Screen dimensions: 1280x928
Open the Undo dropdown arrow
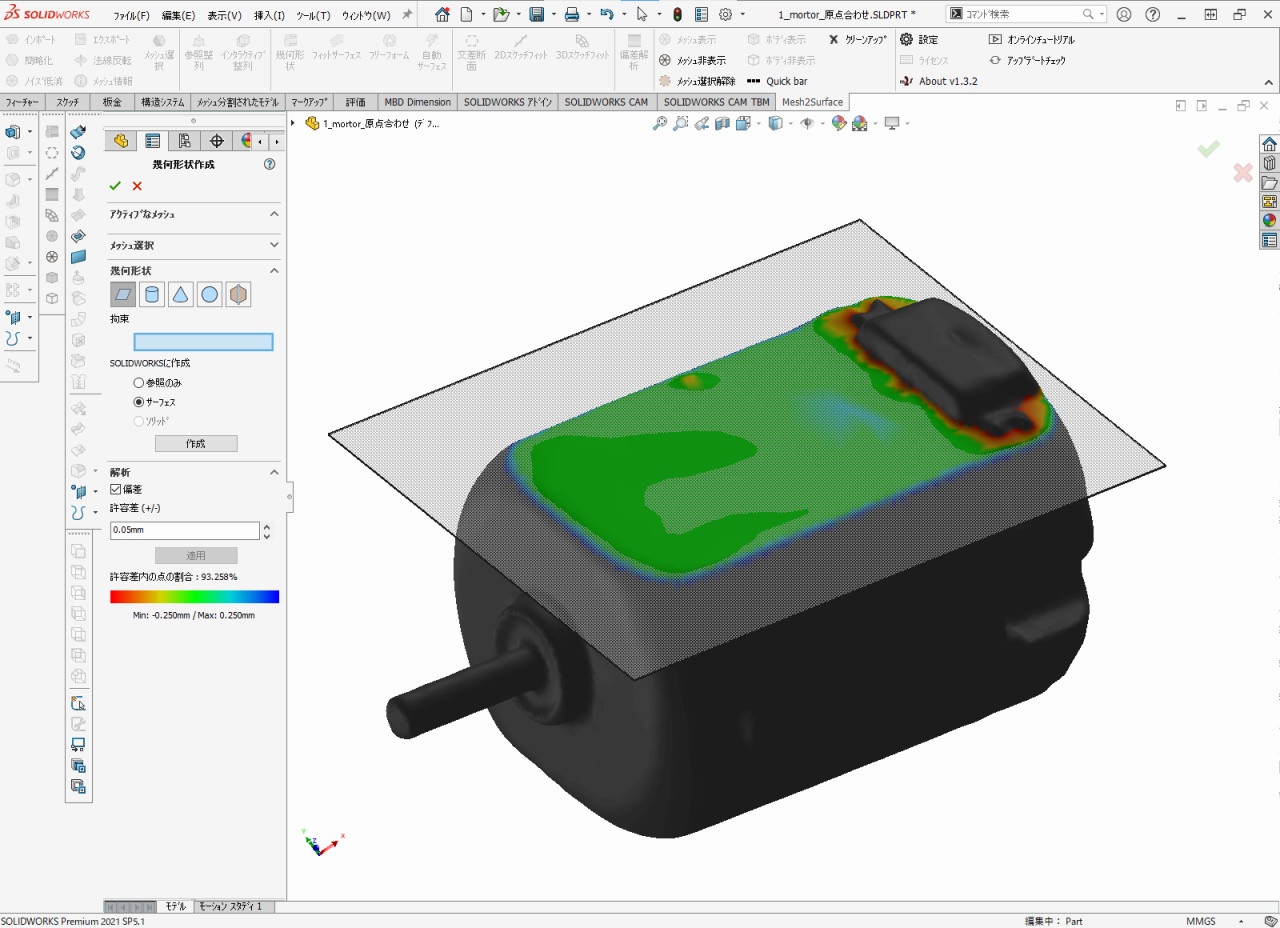(622, 15)
